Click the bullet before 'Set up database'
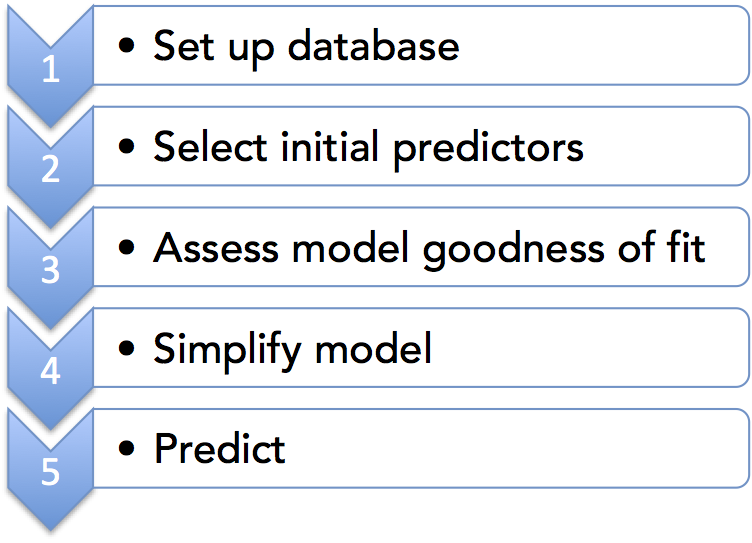 125,48
